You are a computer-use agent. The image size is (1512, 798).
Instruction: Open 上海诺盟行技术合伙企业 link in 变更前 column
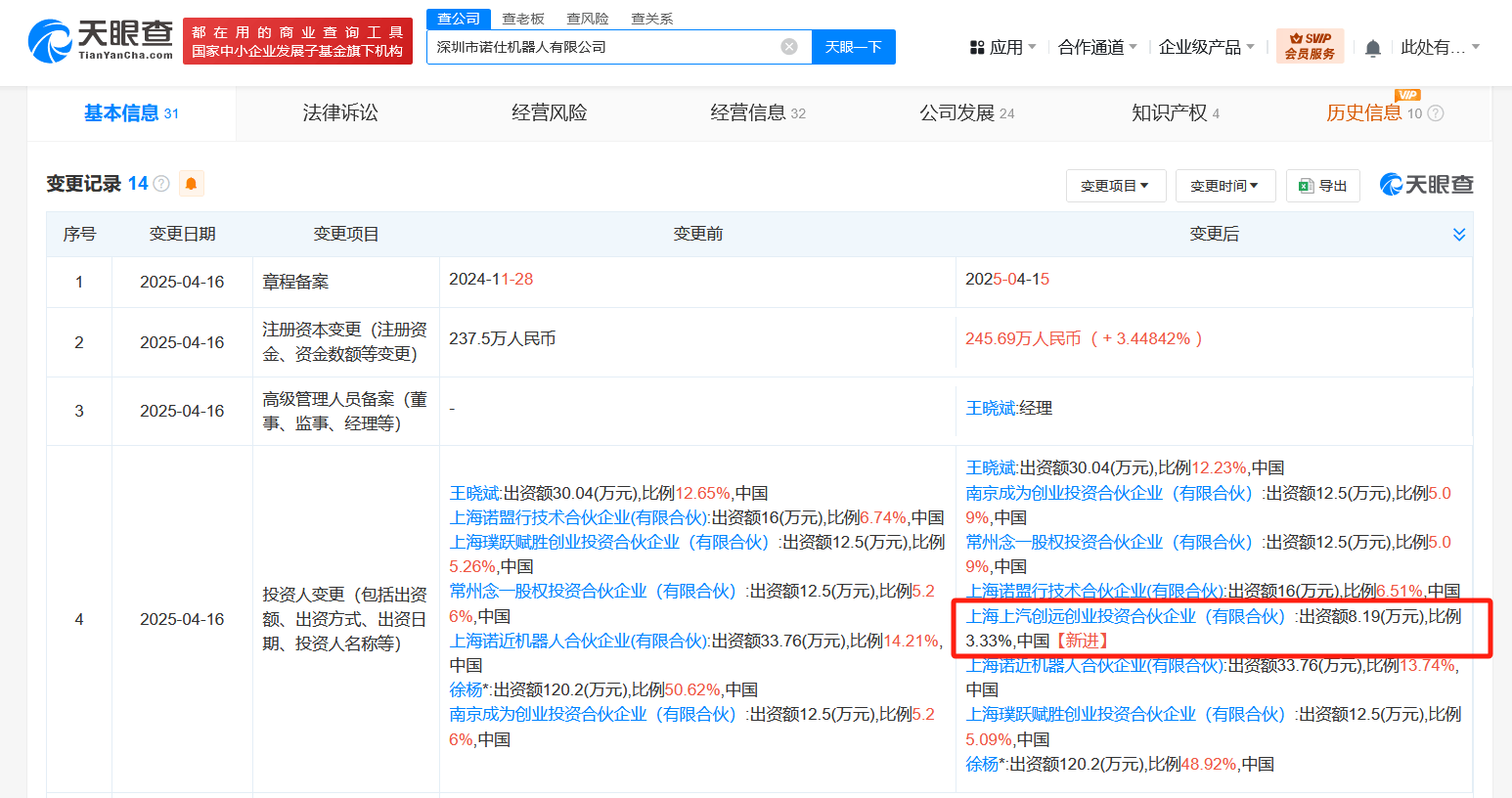pos(579,518)
